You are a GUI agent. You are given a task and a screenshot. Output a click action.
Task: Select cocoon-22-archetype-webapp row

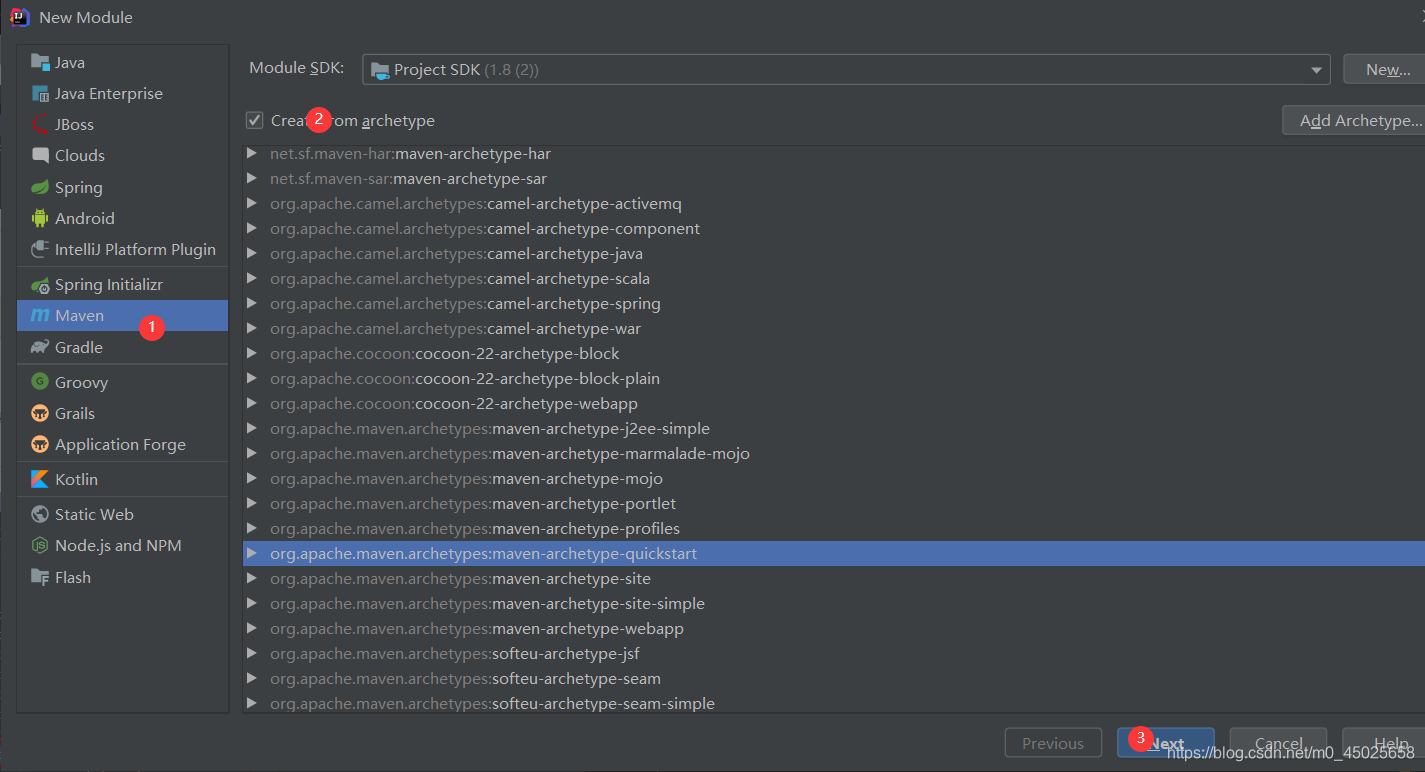coord(834,404)
